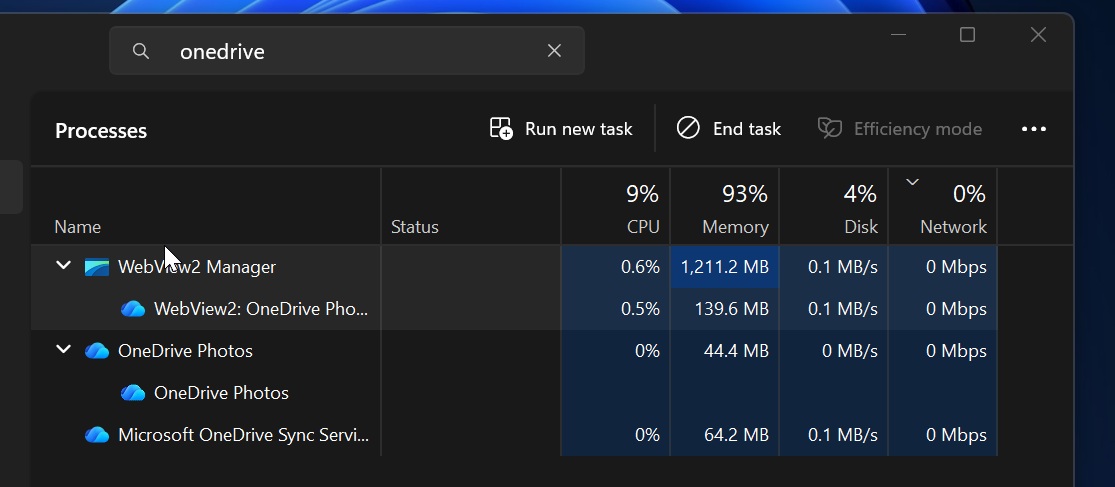This screenshot has height=487, width=1115.
Task: Sort processes by Memory column
Action: [725, 207]
